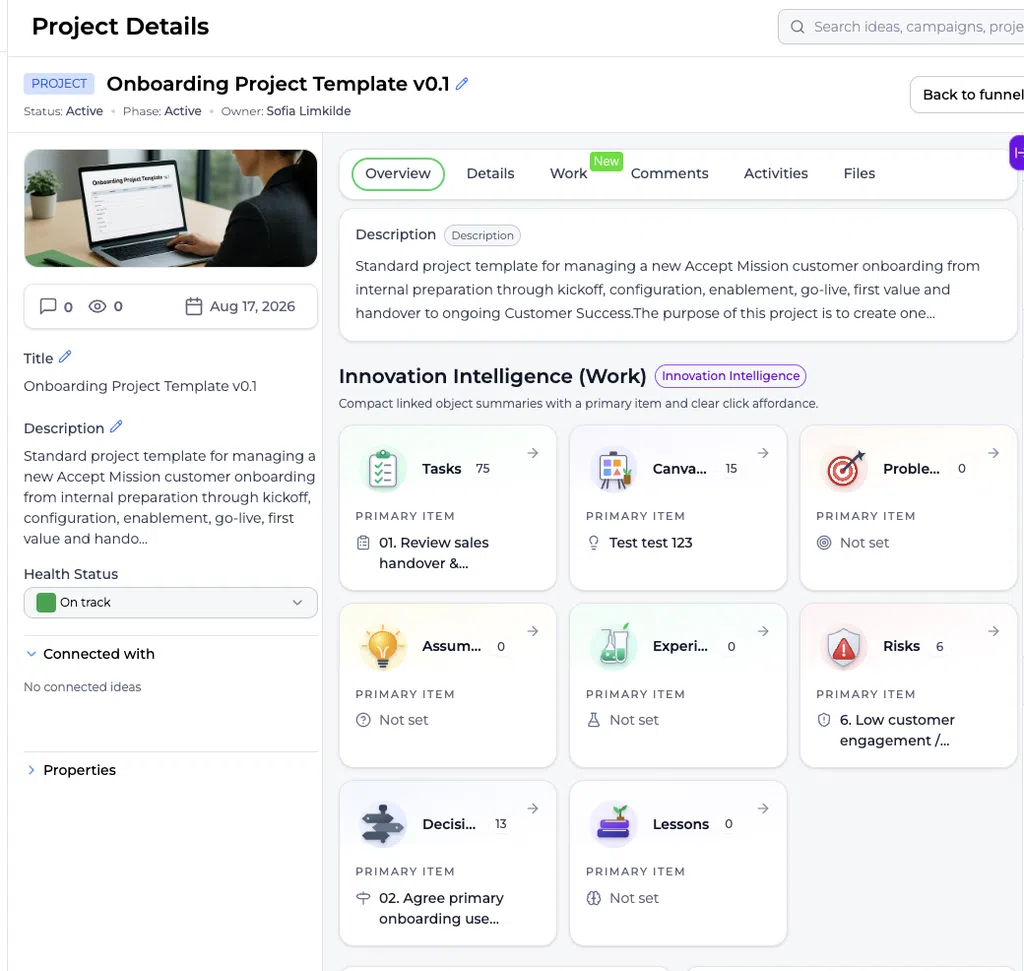Click the Assumptions lightbulb icon

tap(383, 646)
